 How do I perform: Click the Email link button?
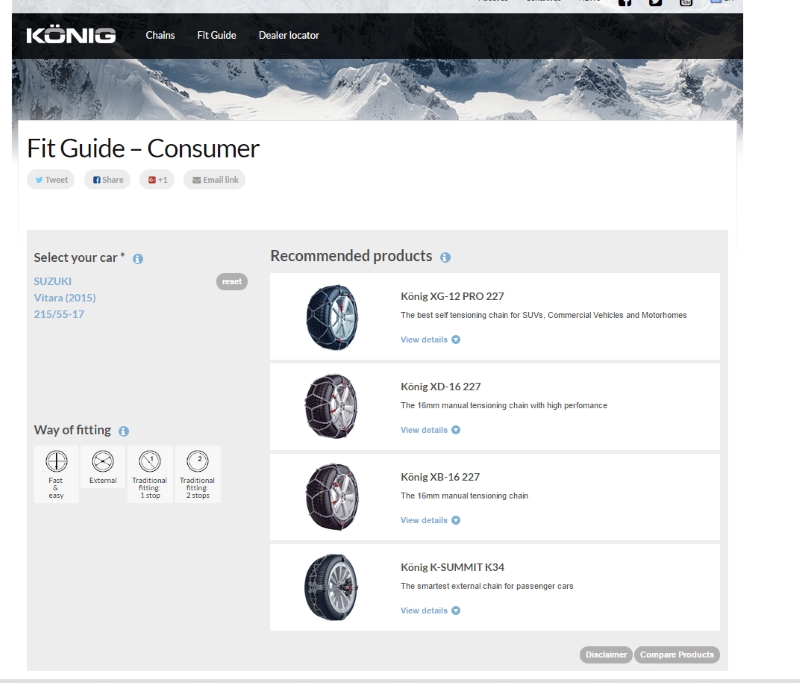[x=215, y=180]
